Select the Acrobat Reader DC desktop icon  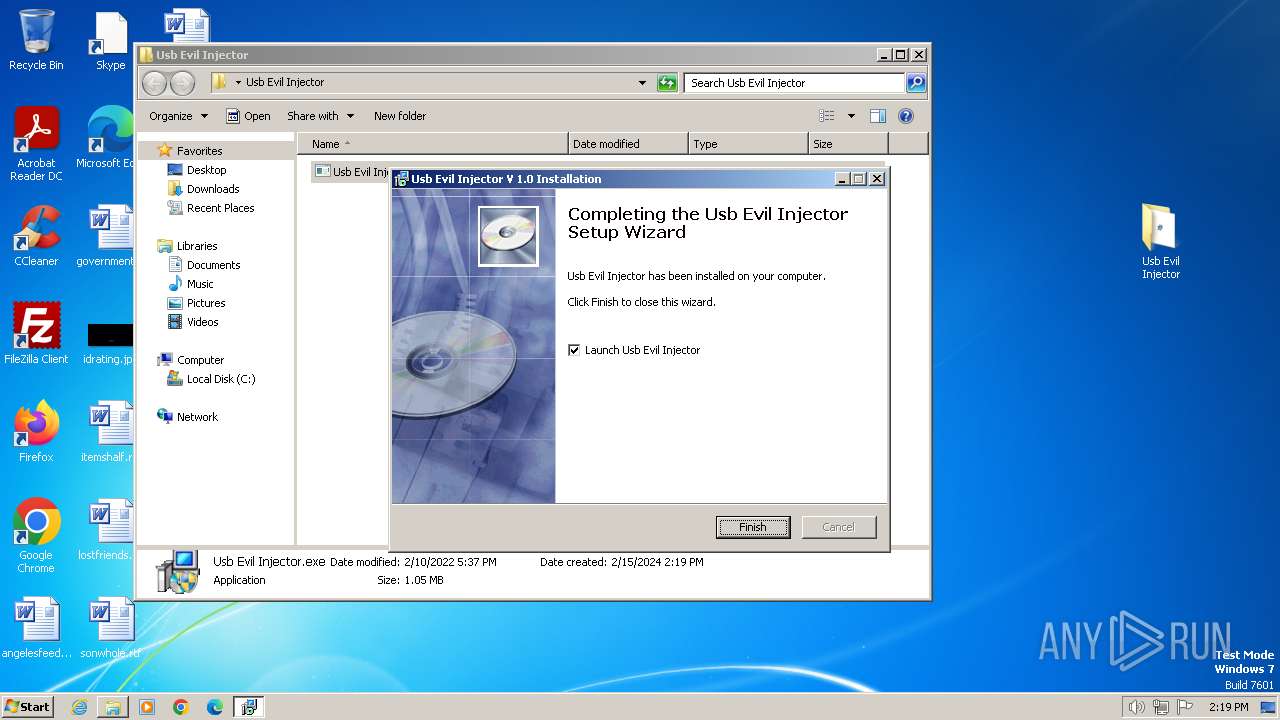(36, 145)
